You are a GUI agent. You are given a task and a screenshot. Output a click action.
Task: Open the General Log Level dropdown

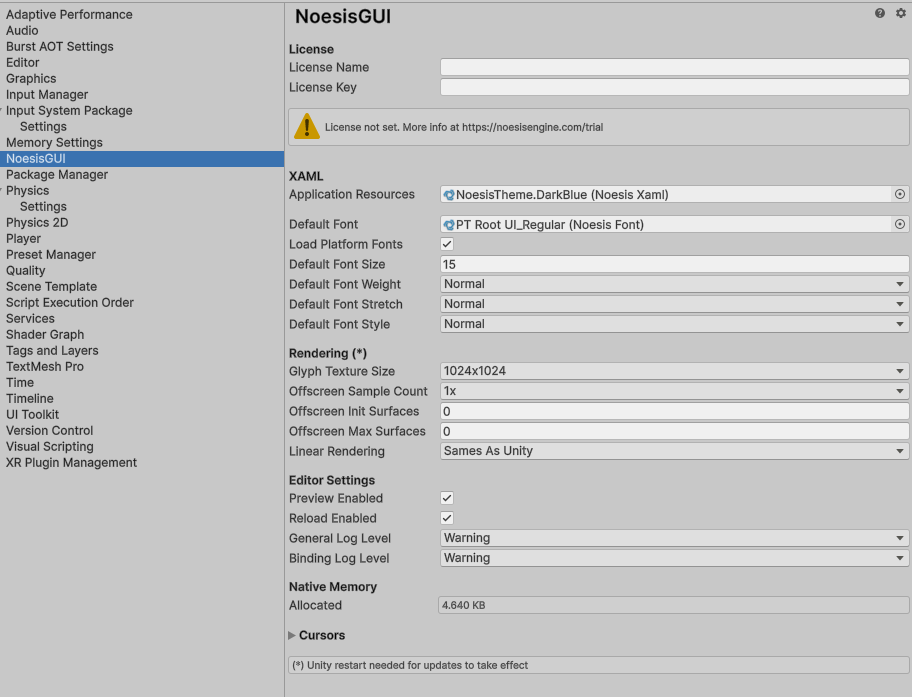click(674, 538)
